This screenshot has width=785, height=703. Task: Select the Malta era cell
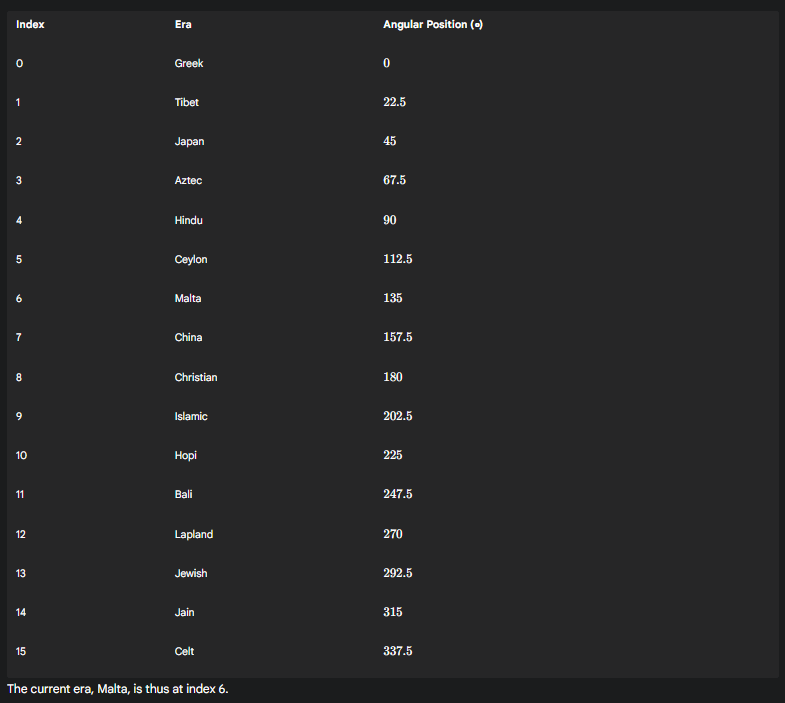[x=188, y=298]
